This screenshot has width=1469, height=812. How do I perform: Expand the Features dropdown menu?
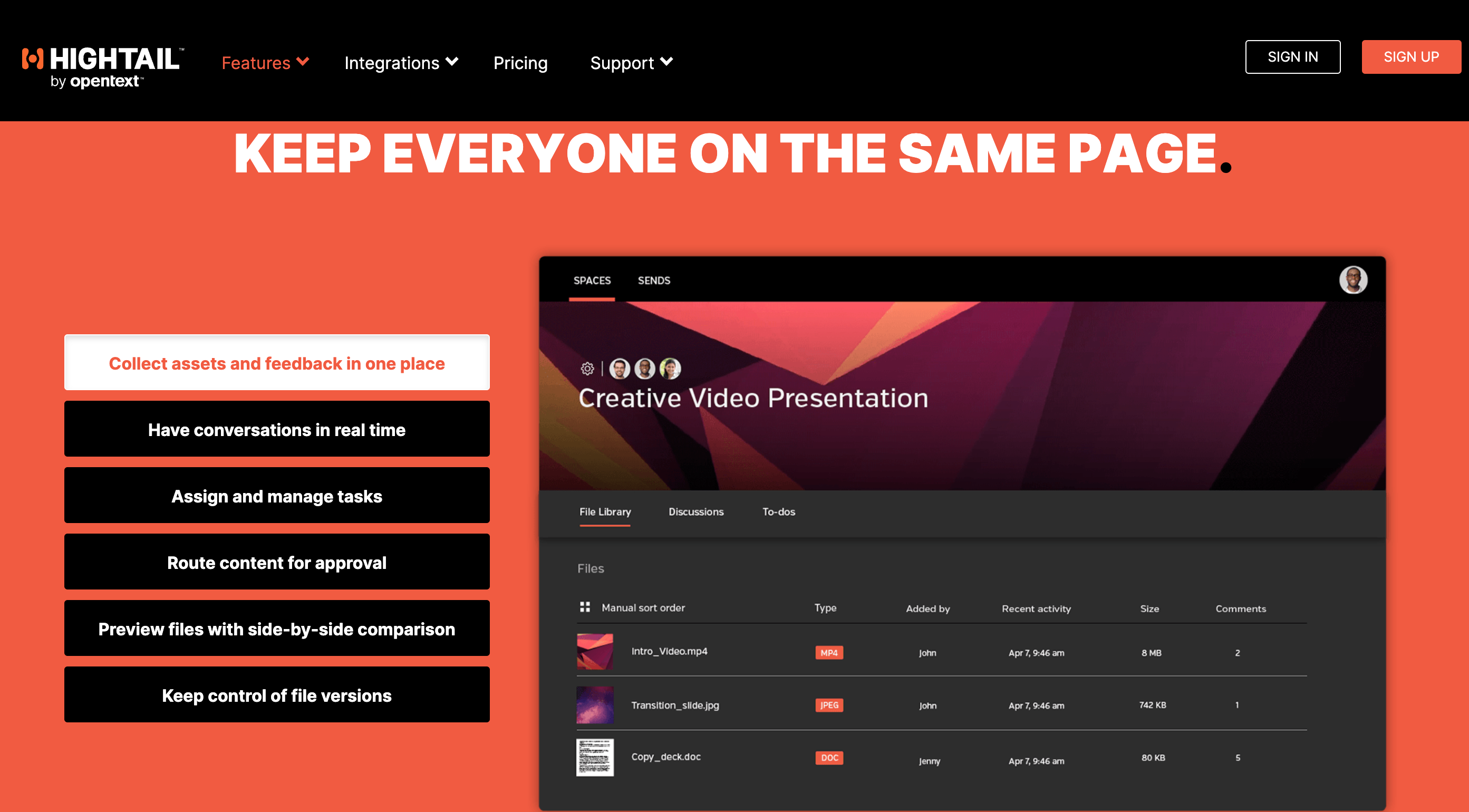tap(264, 61)
